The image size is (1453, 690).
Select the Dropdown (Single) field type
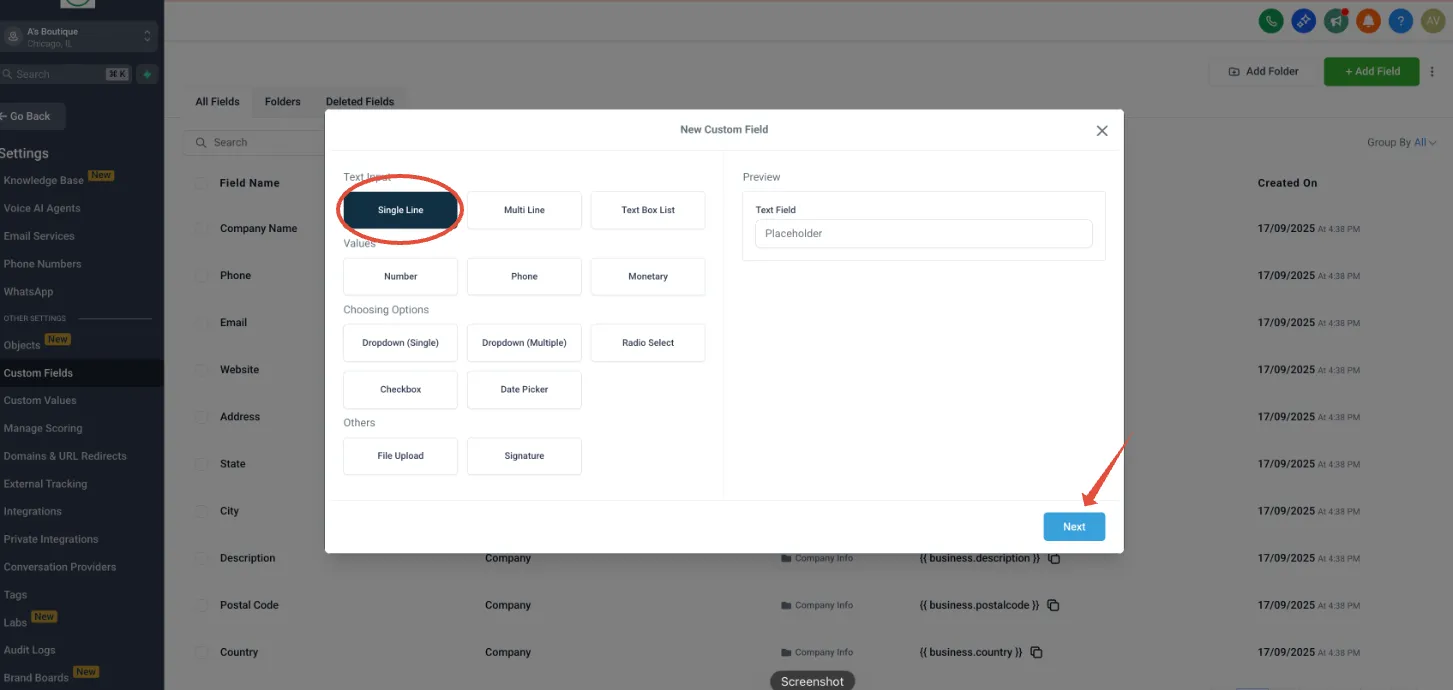coord(400,342)
